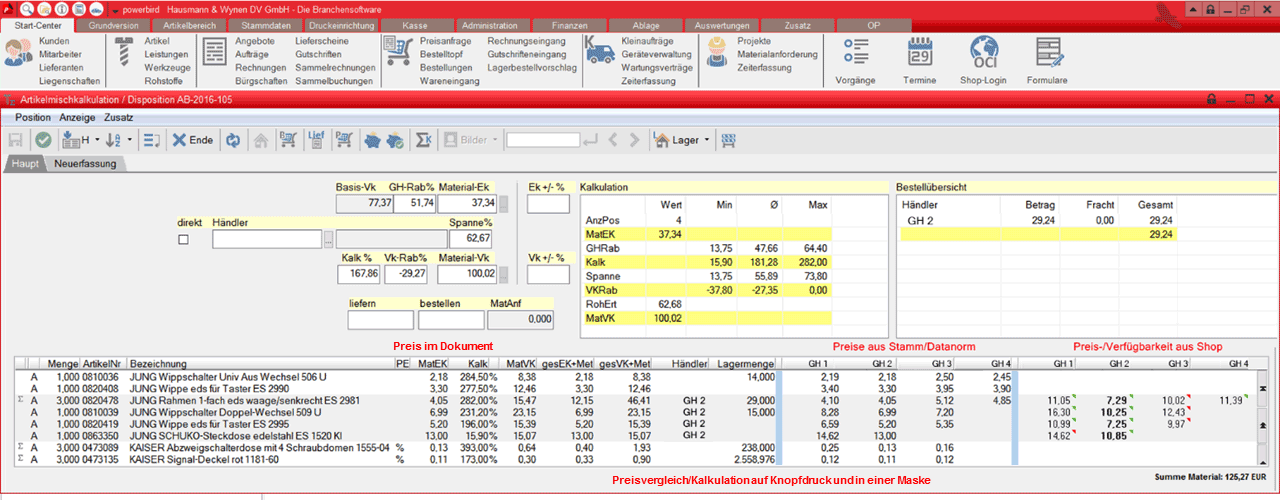Open Händler selection with ellipsis button
Viewport: 1280px width, 500px height.
(x=329, y=239)
